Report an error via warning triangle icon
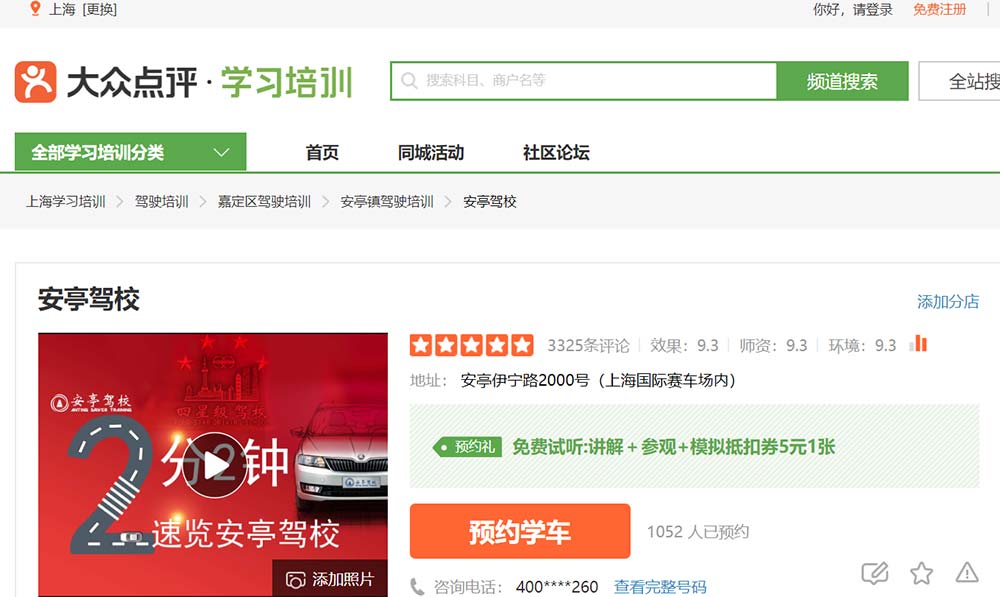Image resolution: width=1000 pixels, height=597 pixels. (966, 573)
